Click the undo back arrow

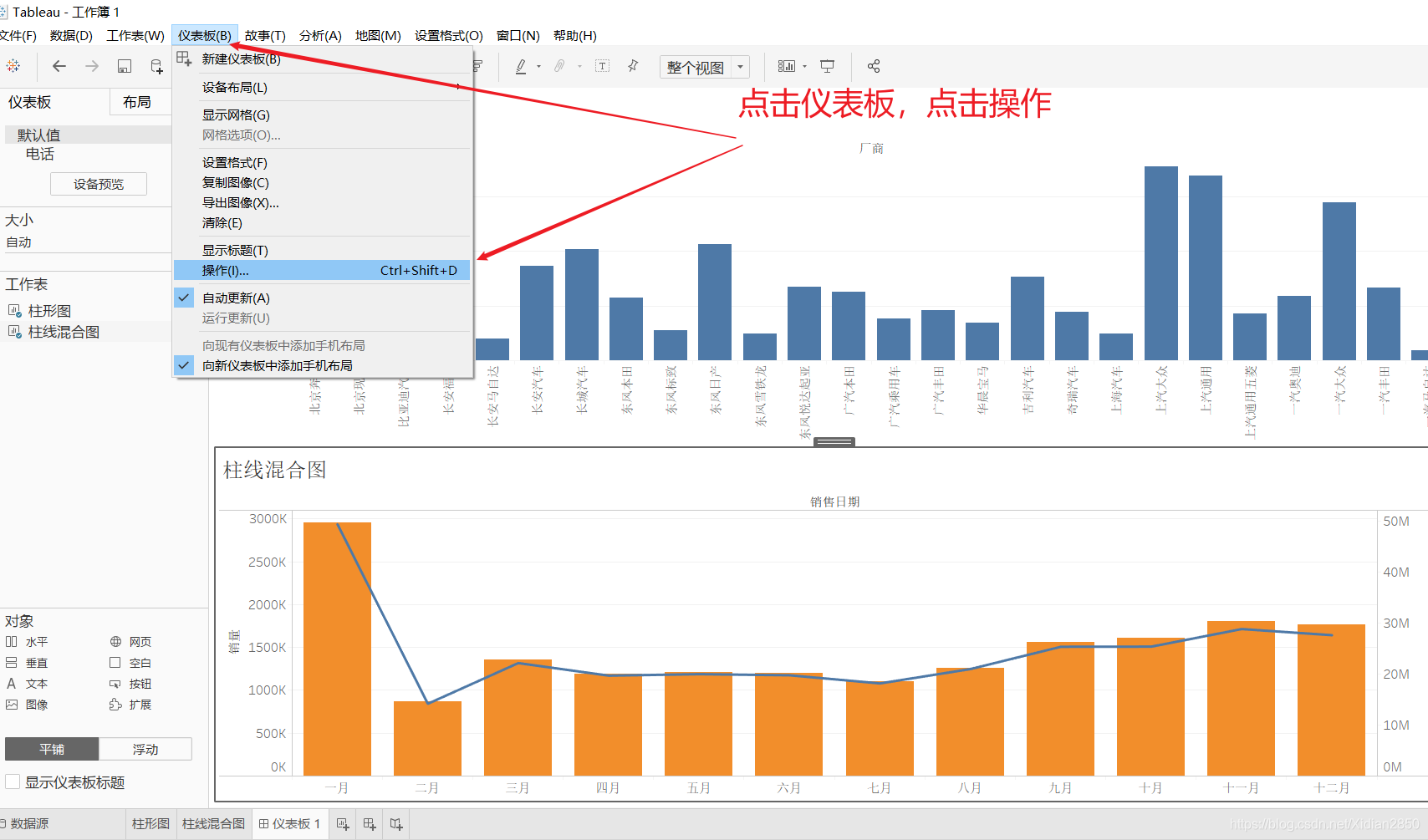click(x=59, y=66)
